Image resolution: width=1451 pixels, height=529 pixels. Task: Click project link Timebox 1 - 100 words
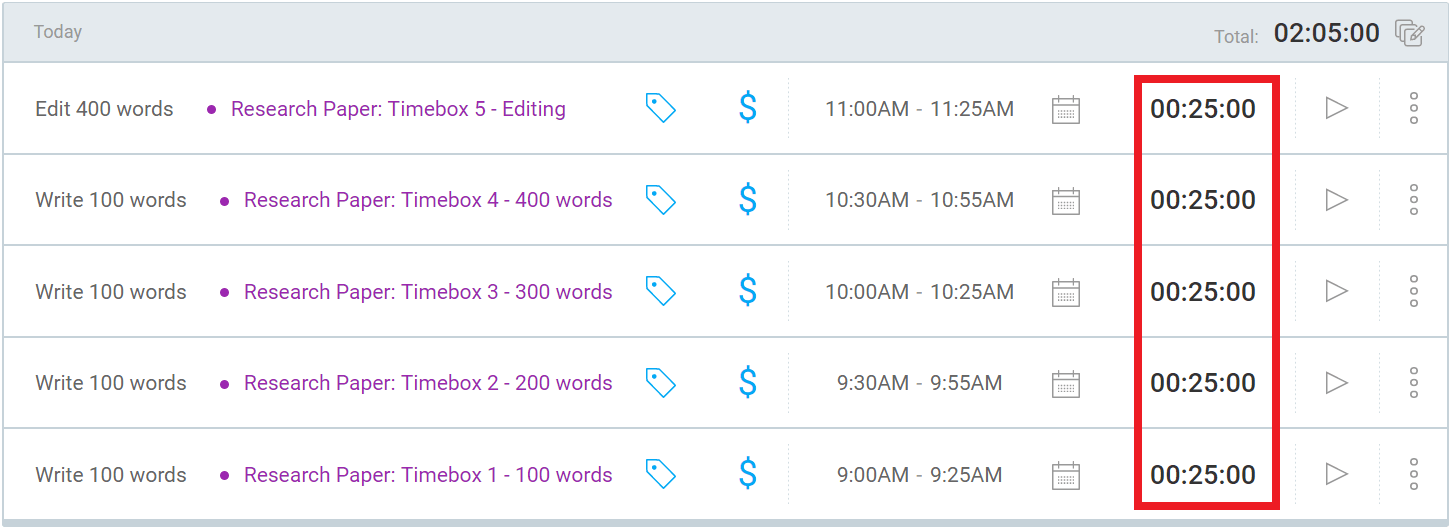click(428, 475)
